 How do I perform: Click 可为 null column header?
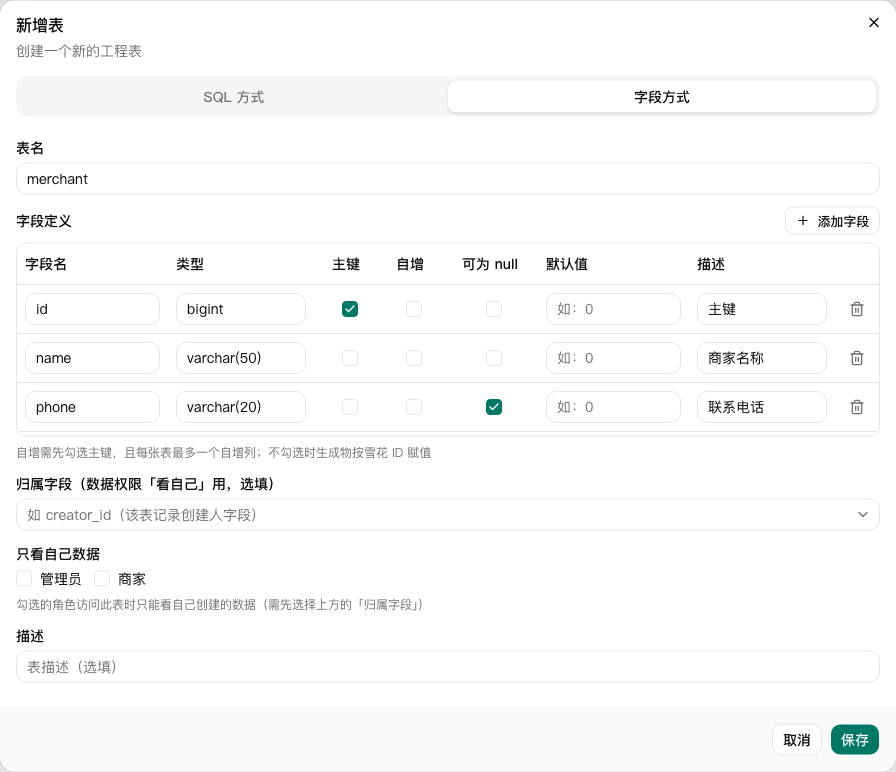click(490, 264)
